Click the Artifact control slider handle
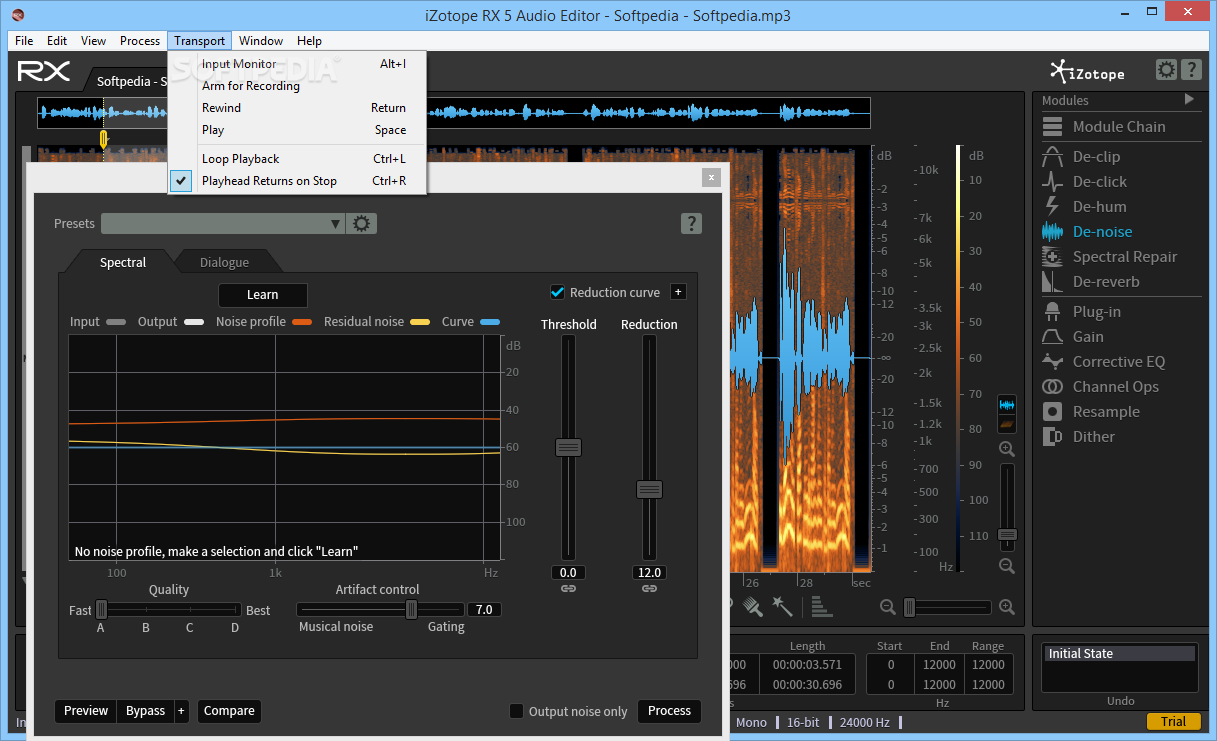 411,609
